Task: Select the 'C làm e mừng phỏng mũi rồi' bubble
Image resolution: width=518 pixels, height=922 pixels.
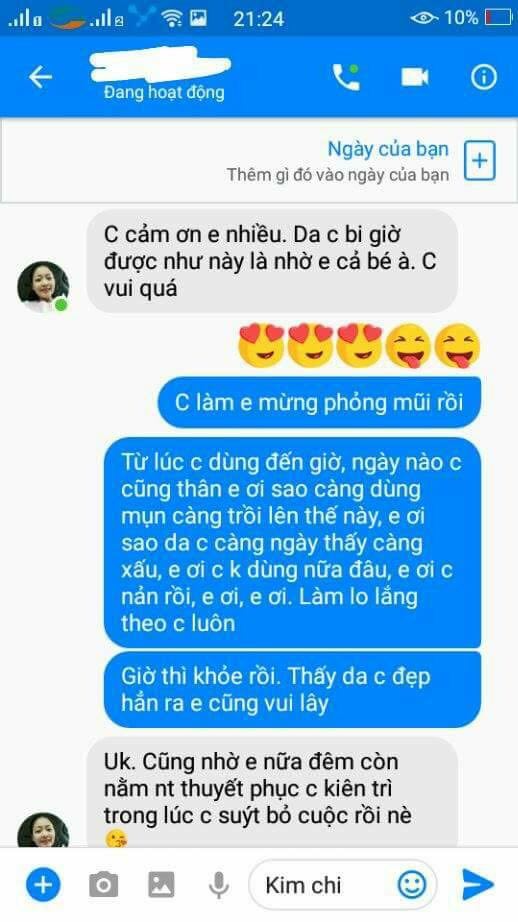Action: pos(319,403)
